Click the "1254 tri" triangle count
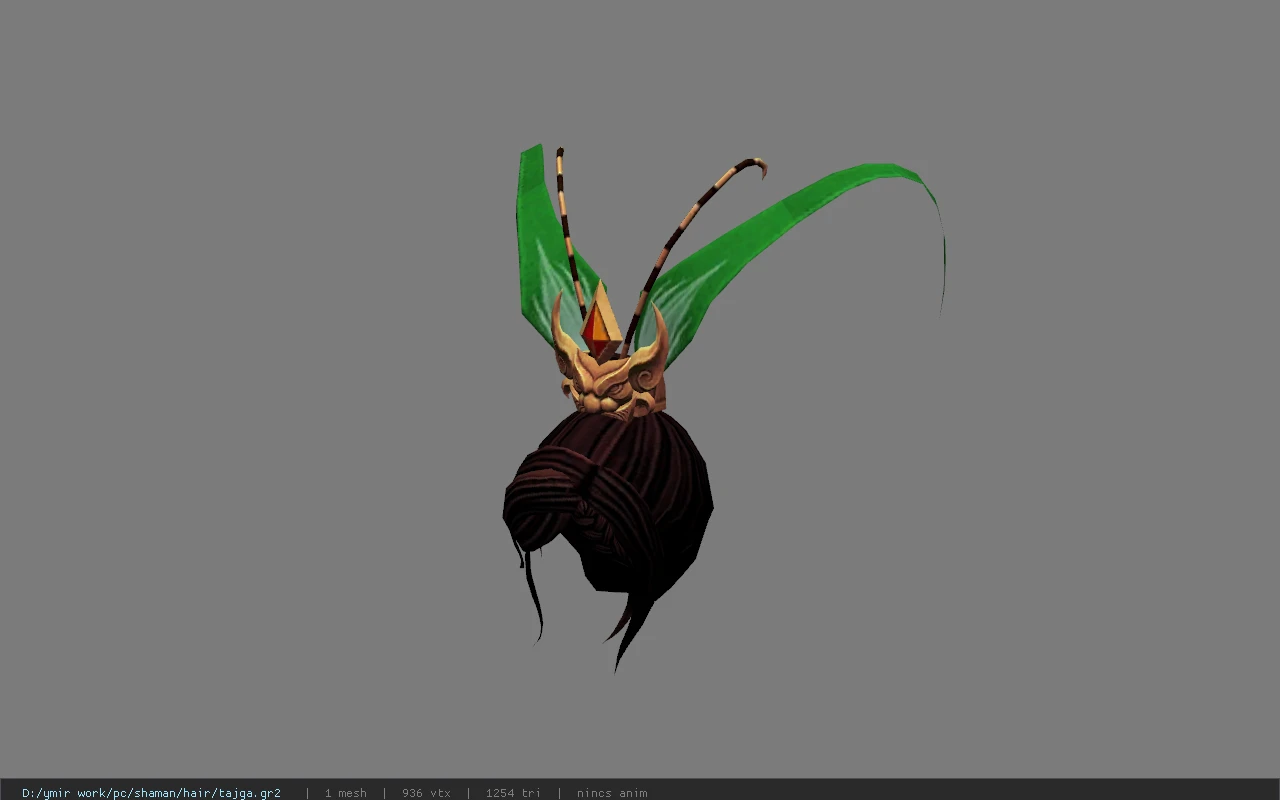The width and height of the screenshot is (1280, 800). point(513,793)
